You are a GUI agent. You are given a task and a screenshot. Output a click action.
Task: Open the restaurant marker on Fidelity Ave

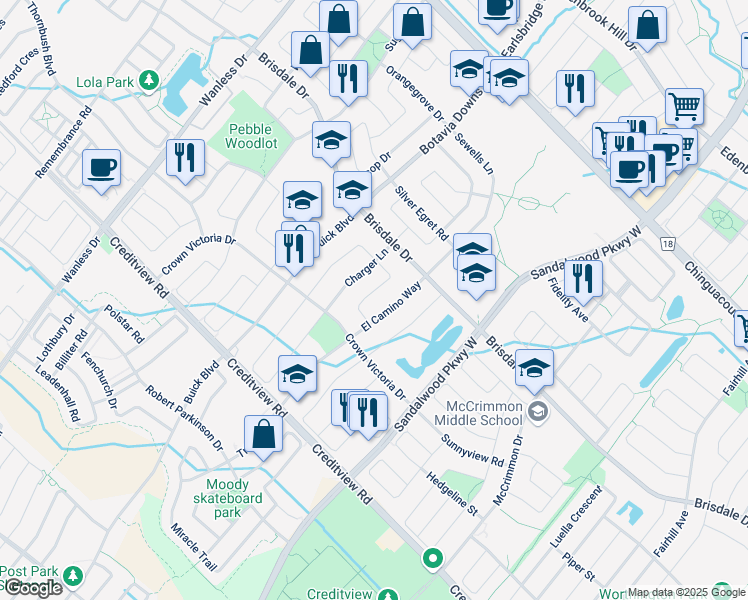583,282
